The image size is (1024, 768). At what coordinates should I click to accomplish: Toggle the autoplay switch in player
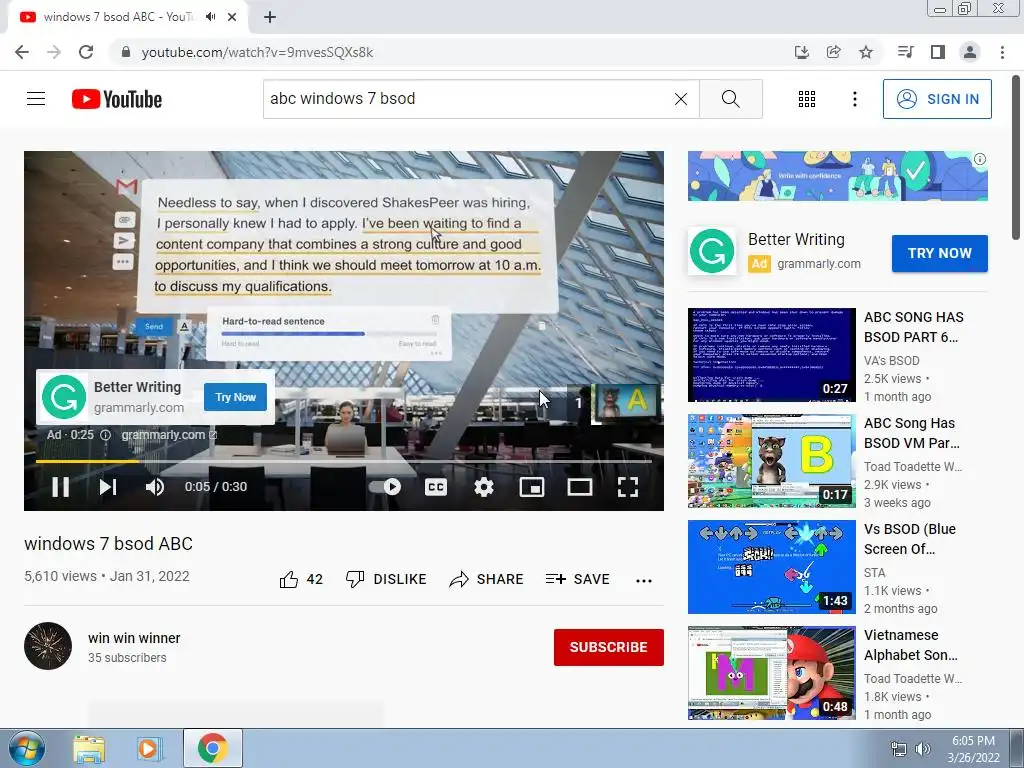[x=385, y=487]
